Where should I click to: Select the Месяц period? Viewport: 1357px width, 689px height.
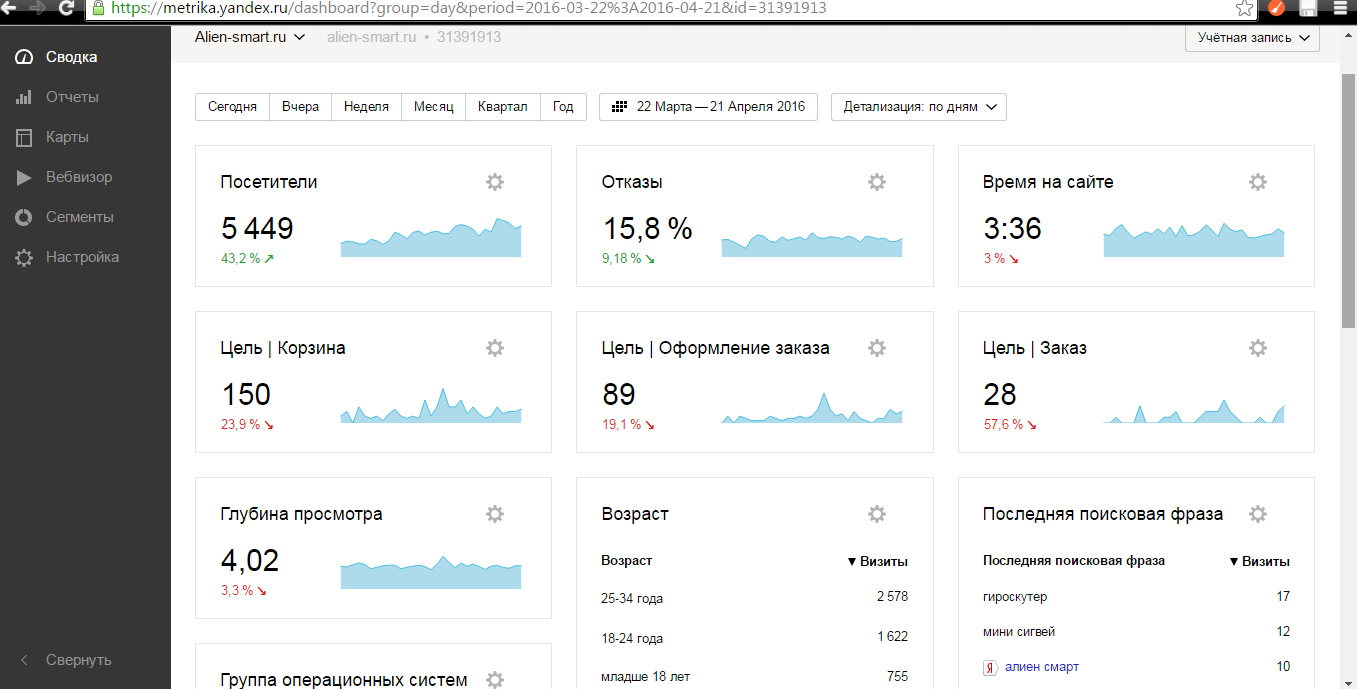434,107
